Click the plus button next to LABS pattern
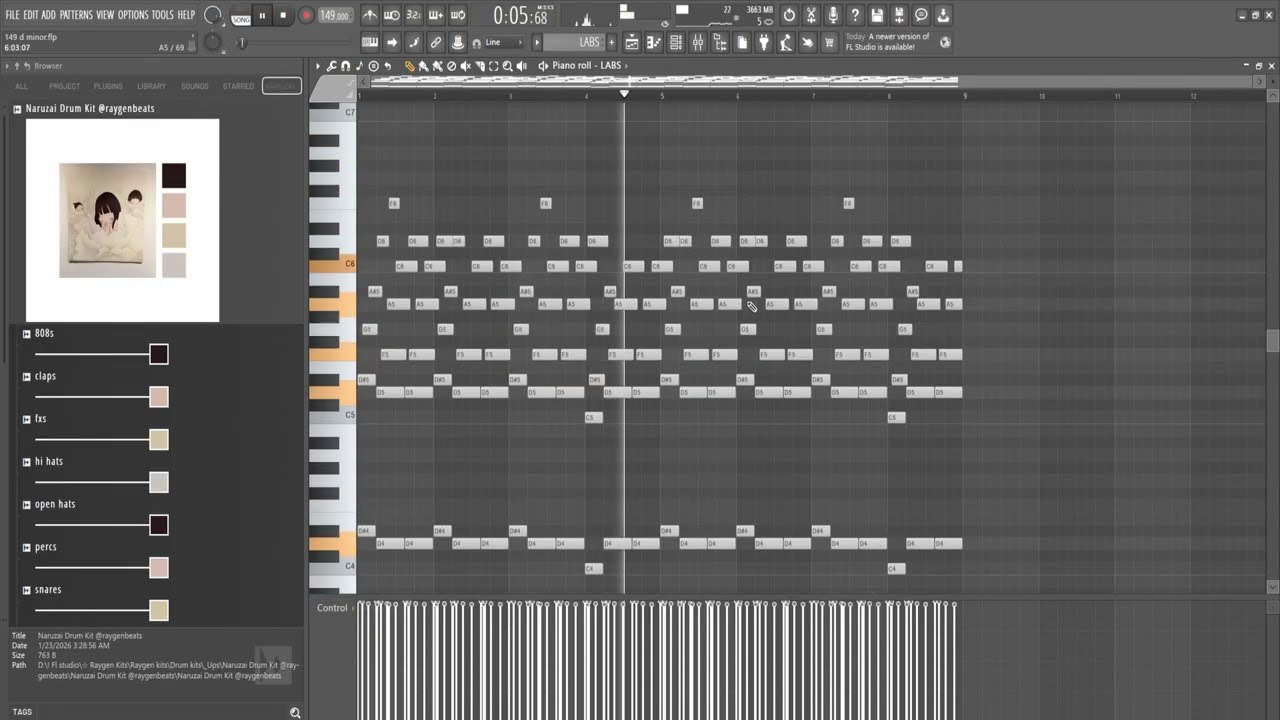Image resolution: width=1280 pixels, height=720 pixels. tap(612, 42)
